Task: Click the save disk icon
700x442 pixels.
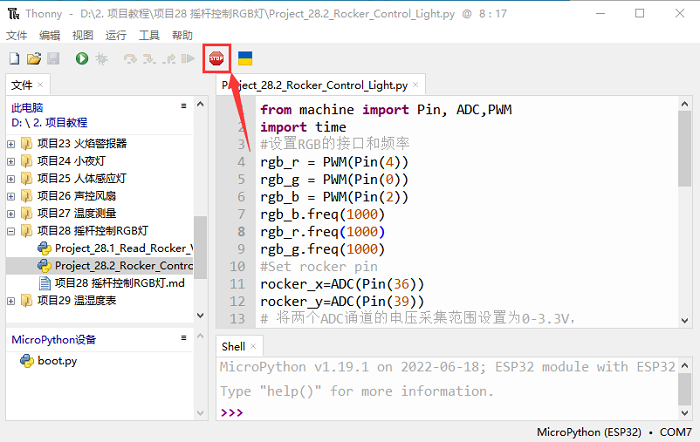Action: [x=53, y=59]
